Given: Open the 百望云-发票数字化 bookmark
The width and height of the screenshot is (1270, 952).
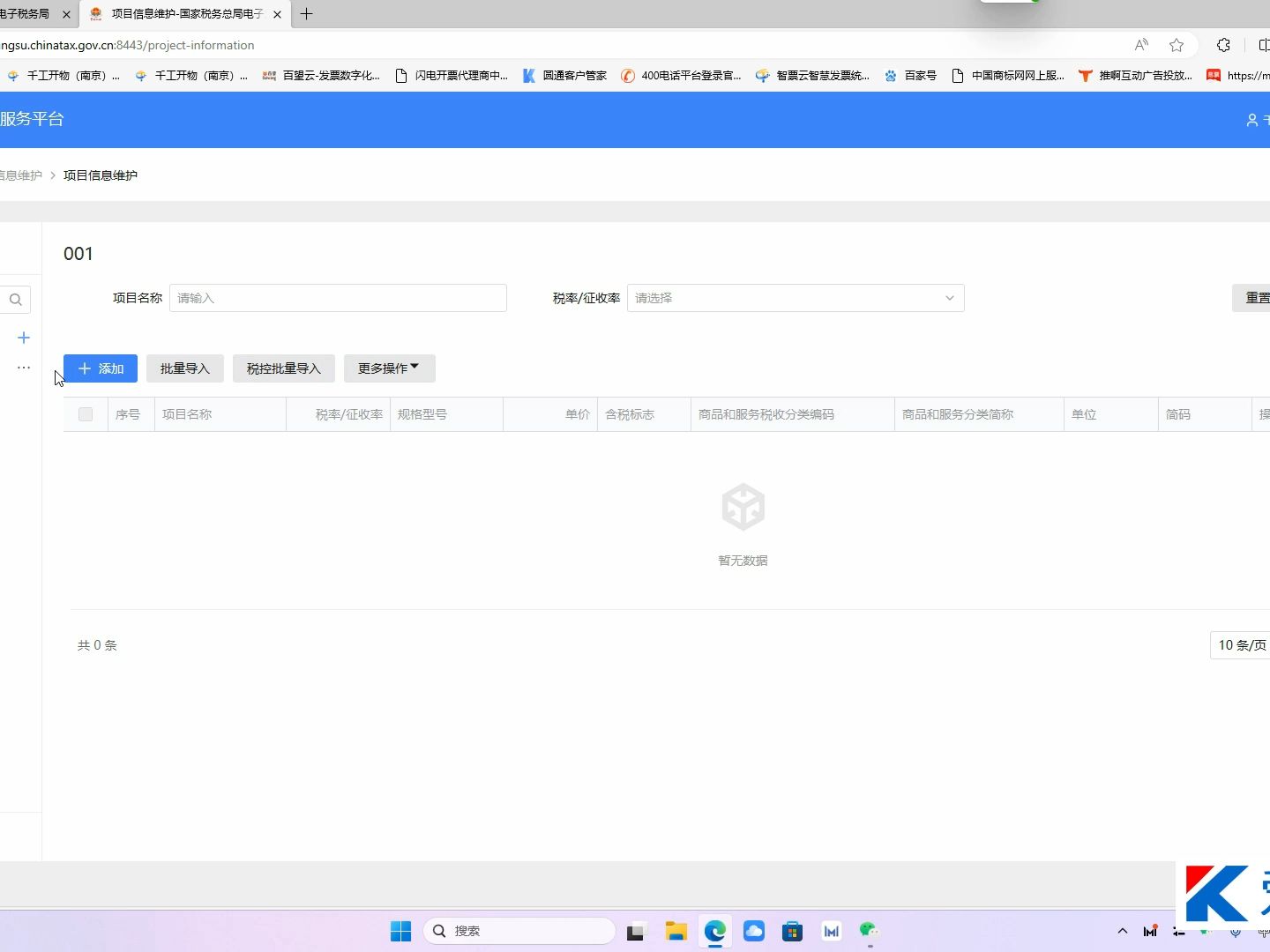Looking at the screenshot, I should coord(322,76).
